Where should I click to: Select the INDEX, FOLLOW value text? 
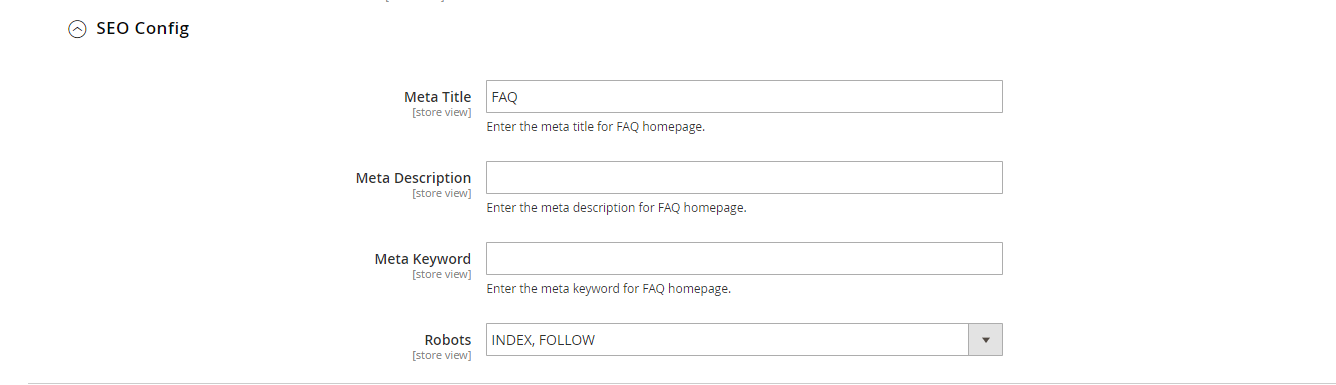click(x=543, y=340)
